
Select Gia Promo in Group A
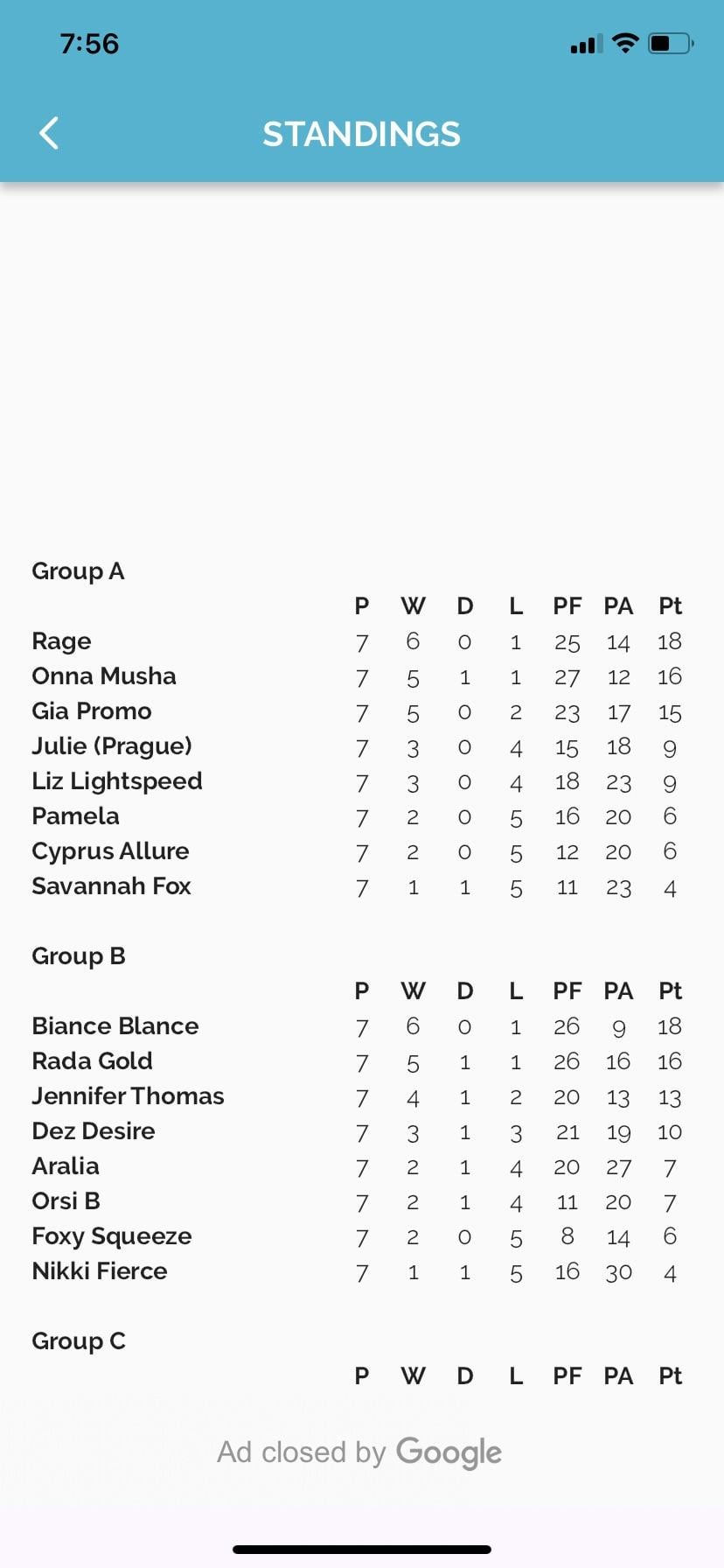tap(92, 711)
